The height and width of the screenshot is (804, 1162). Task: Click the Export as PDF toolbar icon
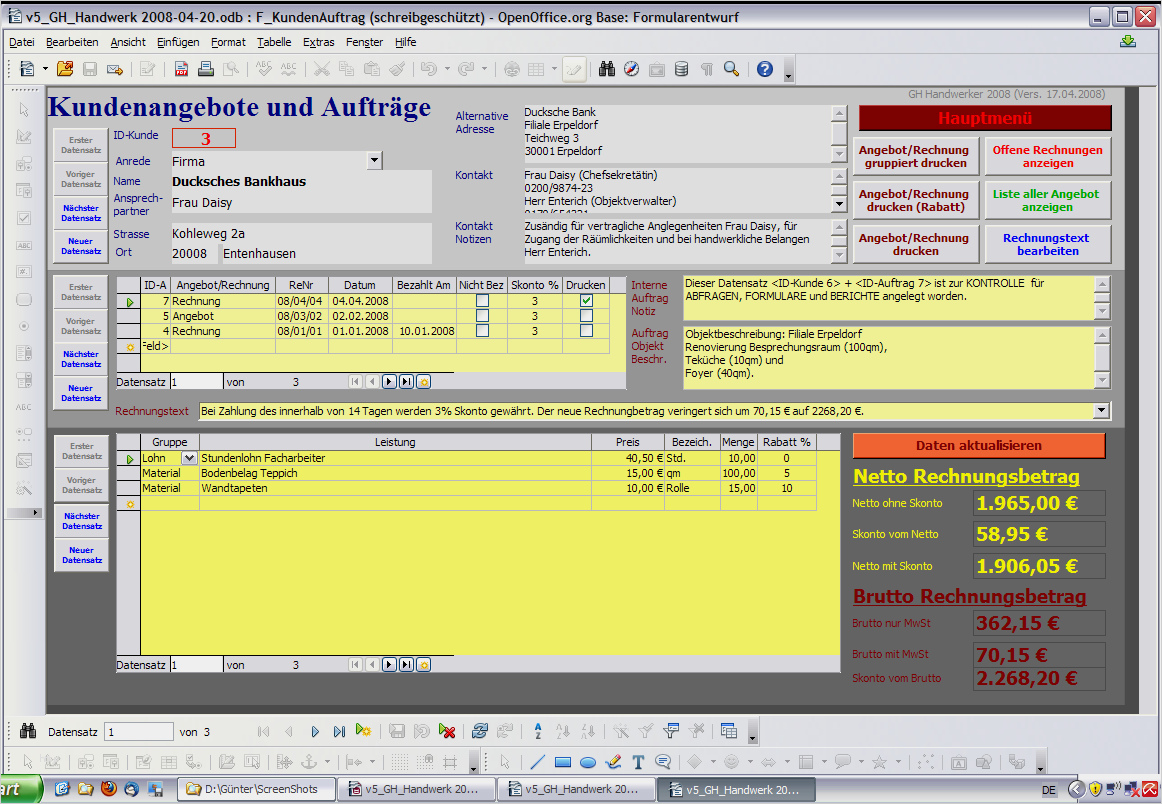click(181, 69)
